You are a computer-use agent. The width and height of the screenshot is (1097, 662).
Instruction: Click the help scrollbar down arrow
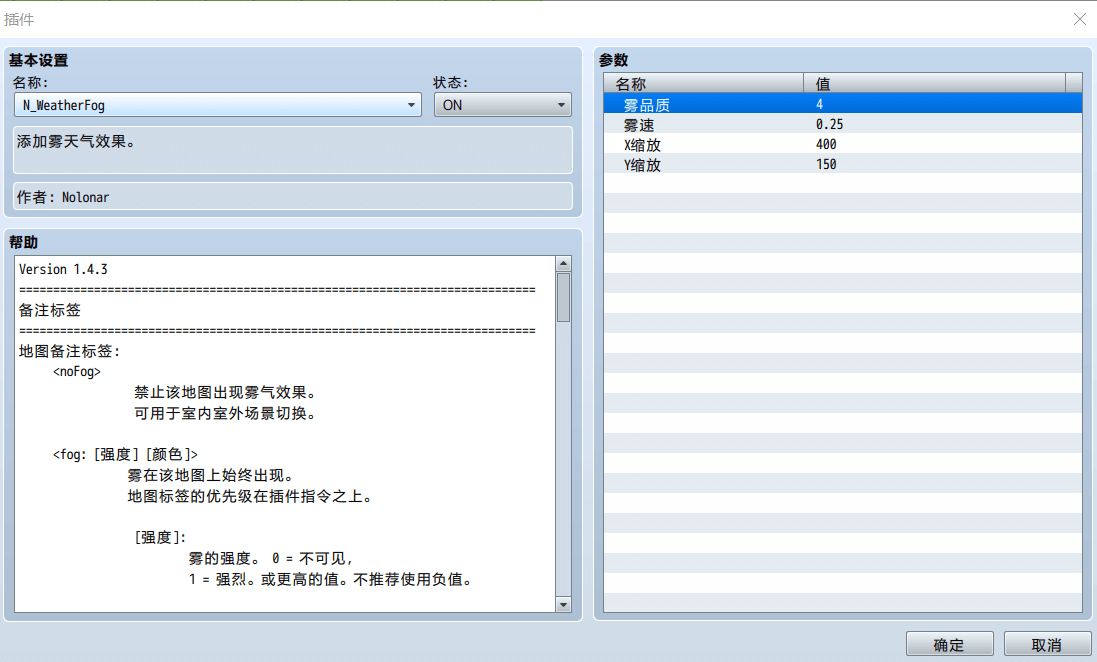pyautogui.click(x=563, y=605)
